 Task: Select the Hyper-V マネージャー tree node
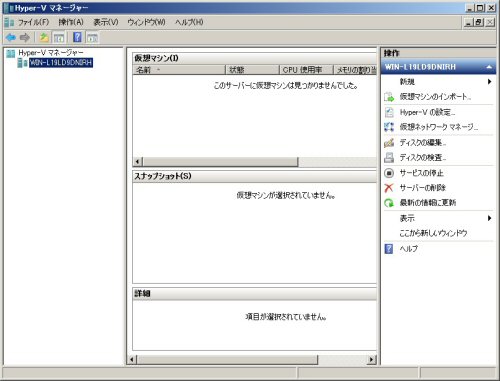point(51,53)
